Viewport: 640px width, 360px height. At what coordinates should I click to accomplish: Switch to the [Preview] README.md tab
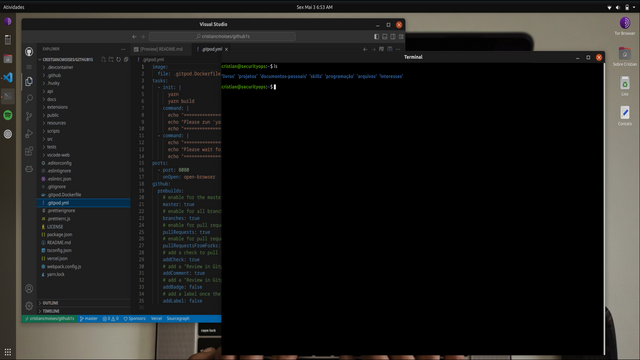[161, 49]
